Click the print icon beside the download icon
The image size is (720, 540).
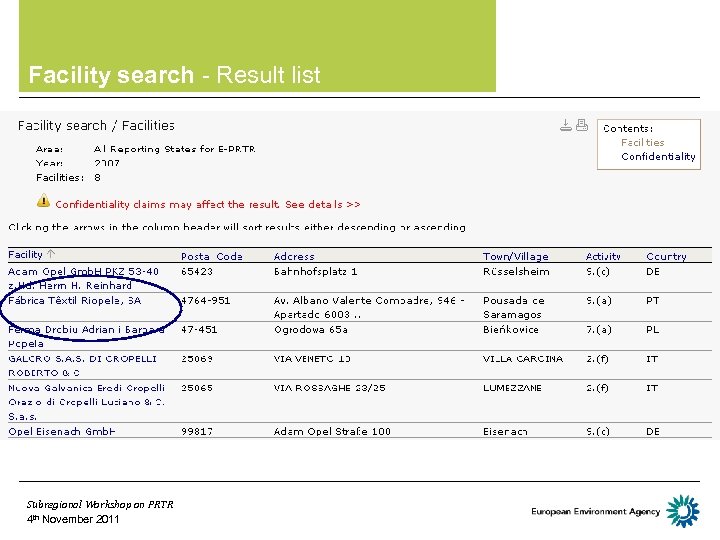coord(582,125)
